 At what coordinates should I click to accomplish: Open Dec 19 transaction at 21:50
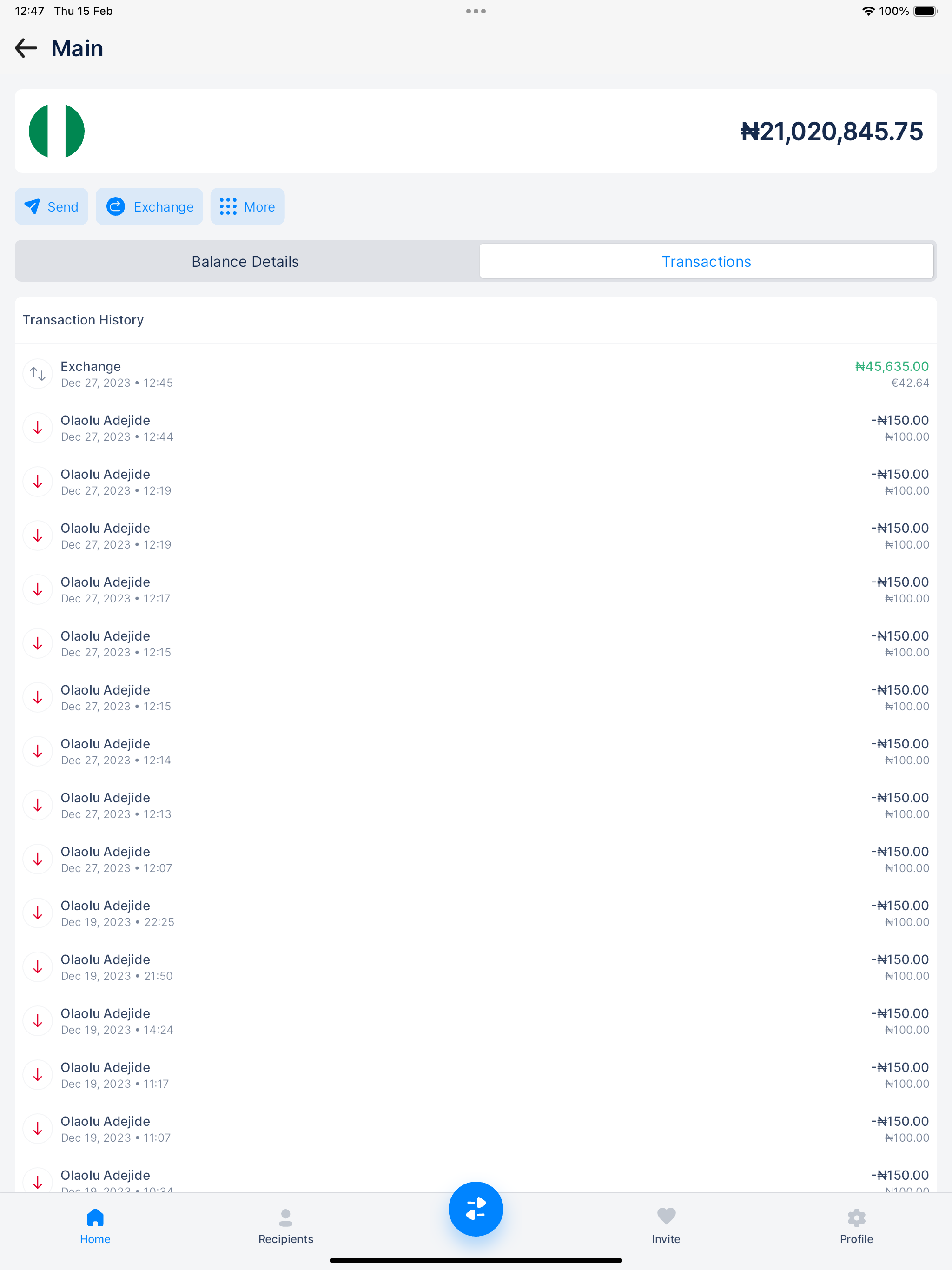click(476, 967)
